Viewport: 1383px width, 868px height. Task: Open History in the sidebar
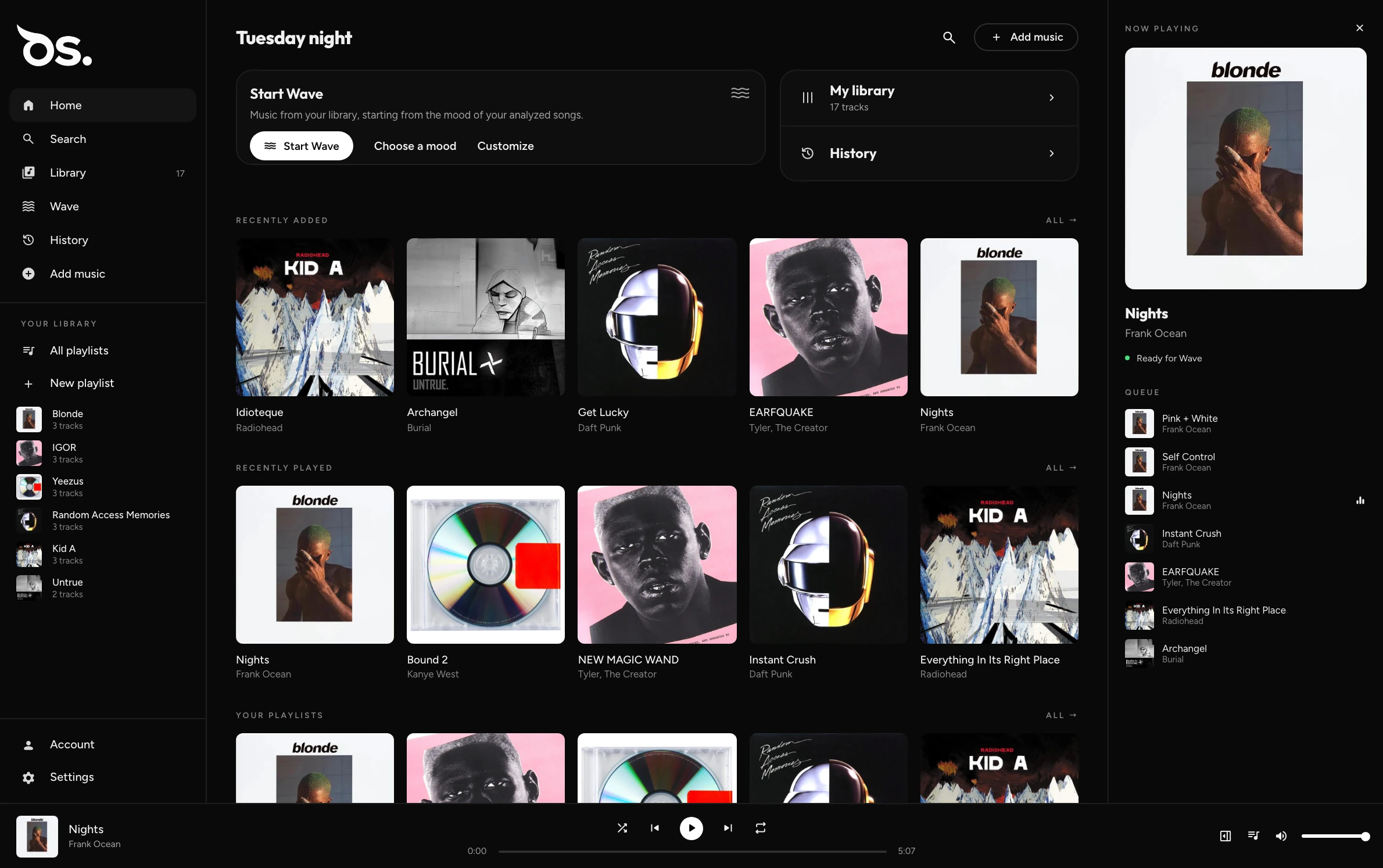click(x=103, y=240)
